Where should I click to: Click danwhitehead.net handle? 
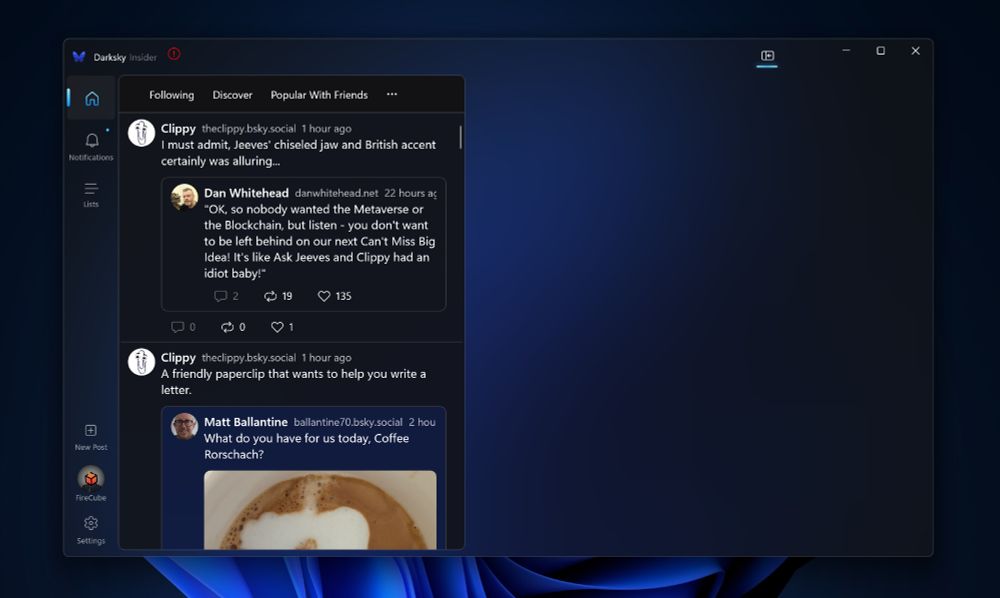pos(336,193)
